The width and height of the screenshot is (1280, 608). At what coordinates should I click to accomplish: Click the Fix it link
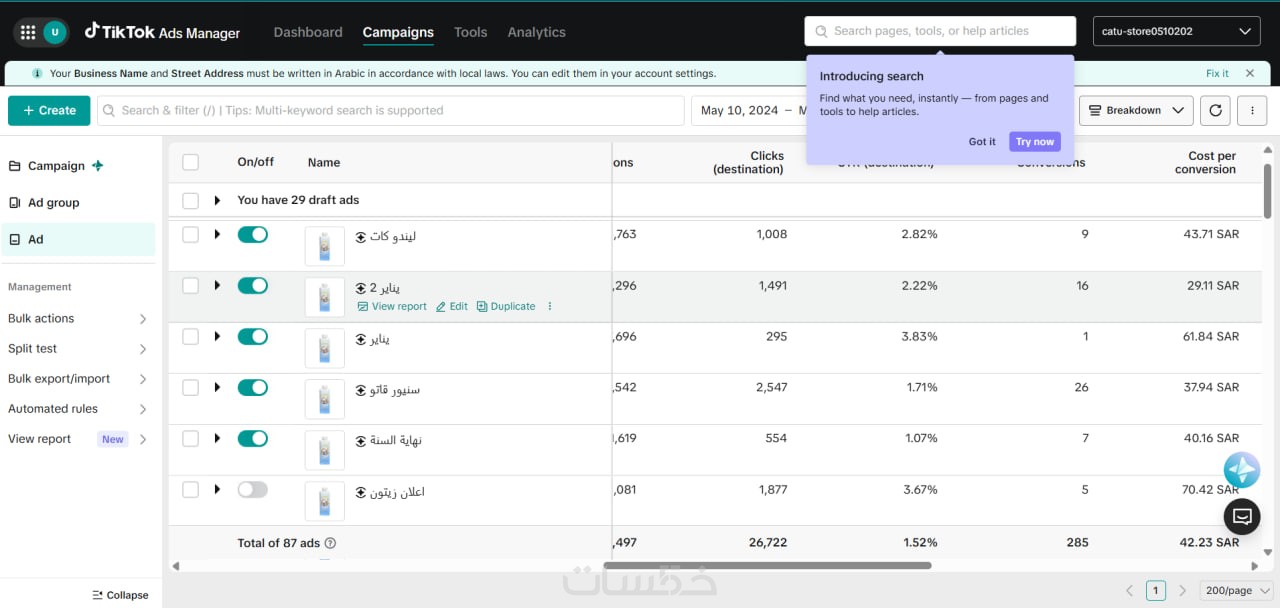(1217, 74)
